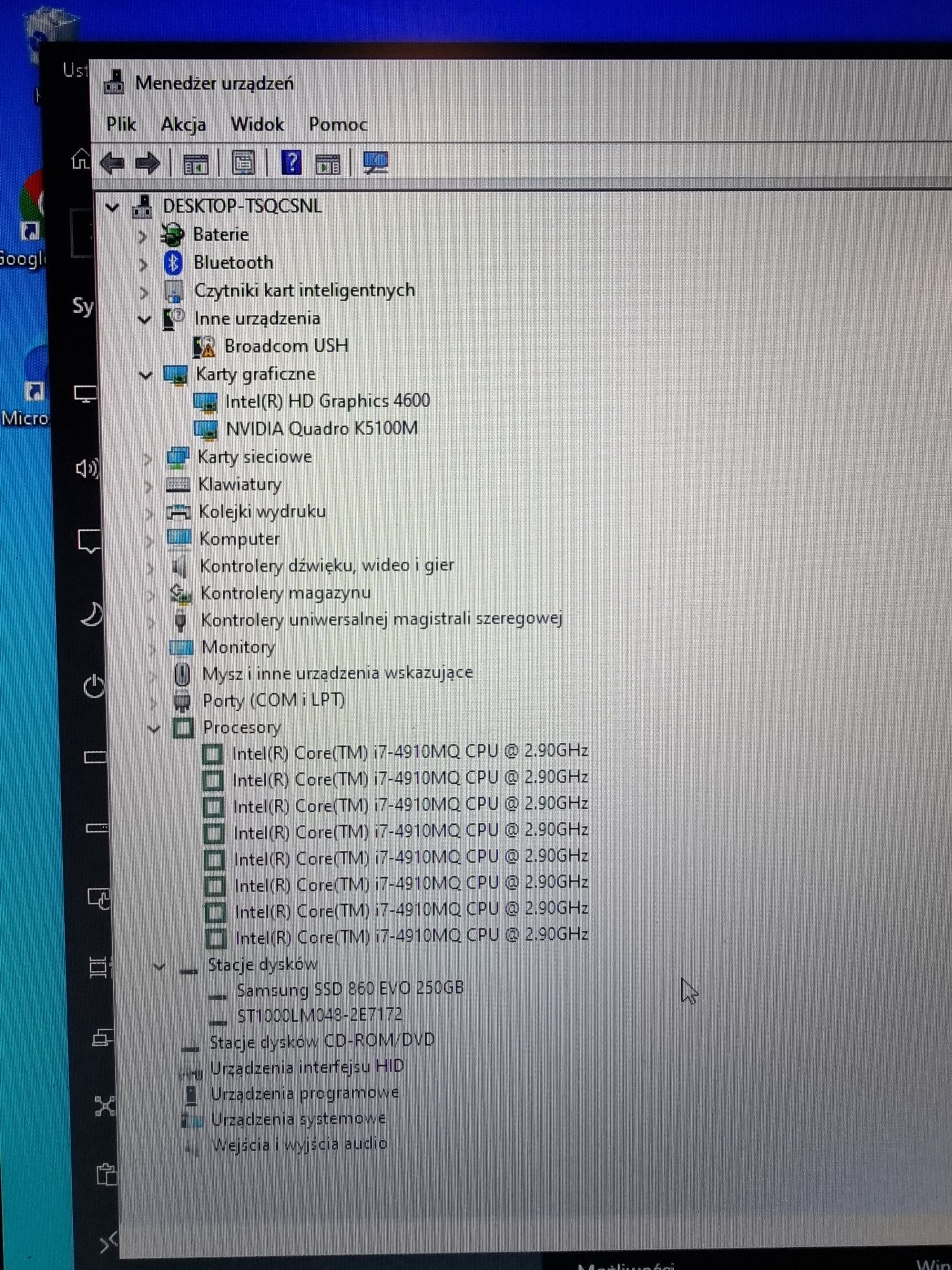Screen dimensions: 952x1270
Task: Collapse the Stacje dysków category
Action: click(x=159, y=966)
